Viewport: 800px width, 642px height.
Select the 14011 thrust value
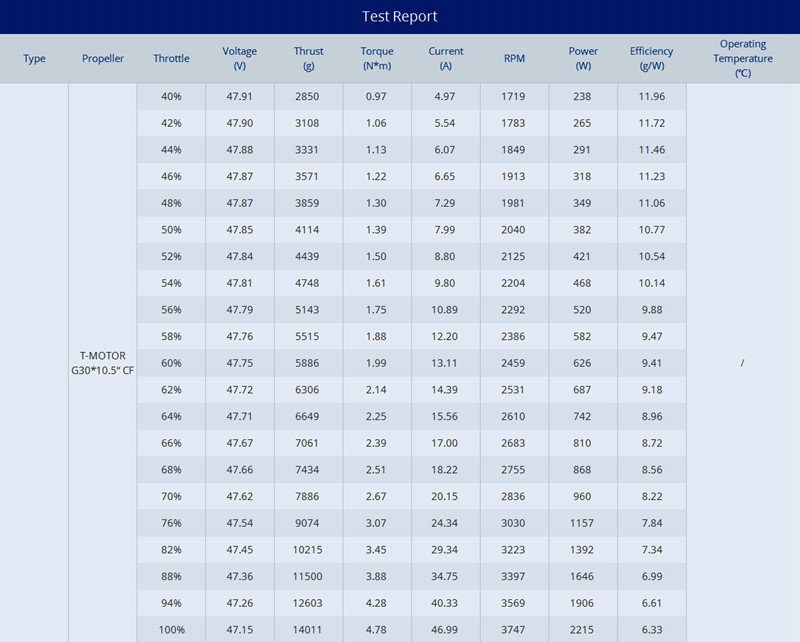(x=309, y=630)
